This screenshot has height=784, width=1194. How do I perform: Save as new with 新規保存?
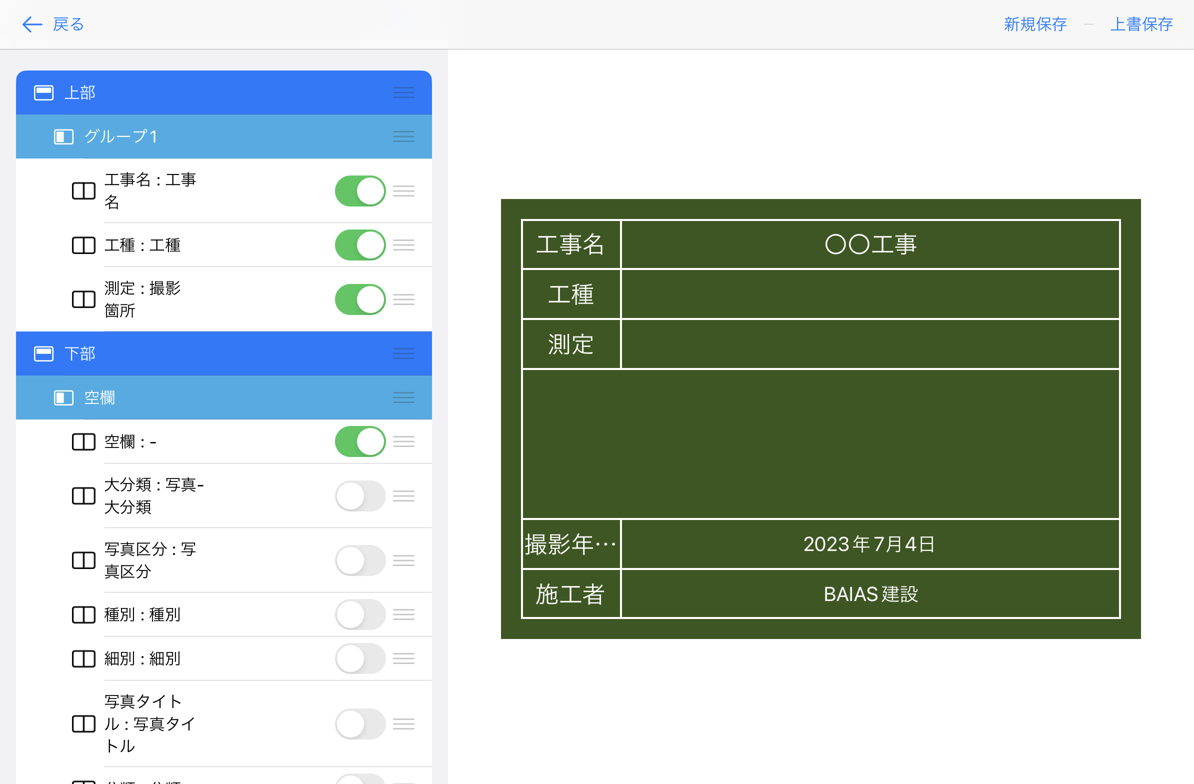(1035, 24)
